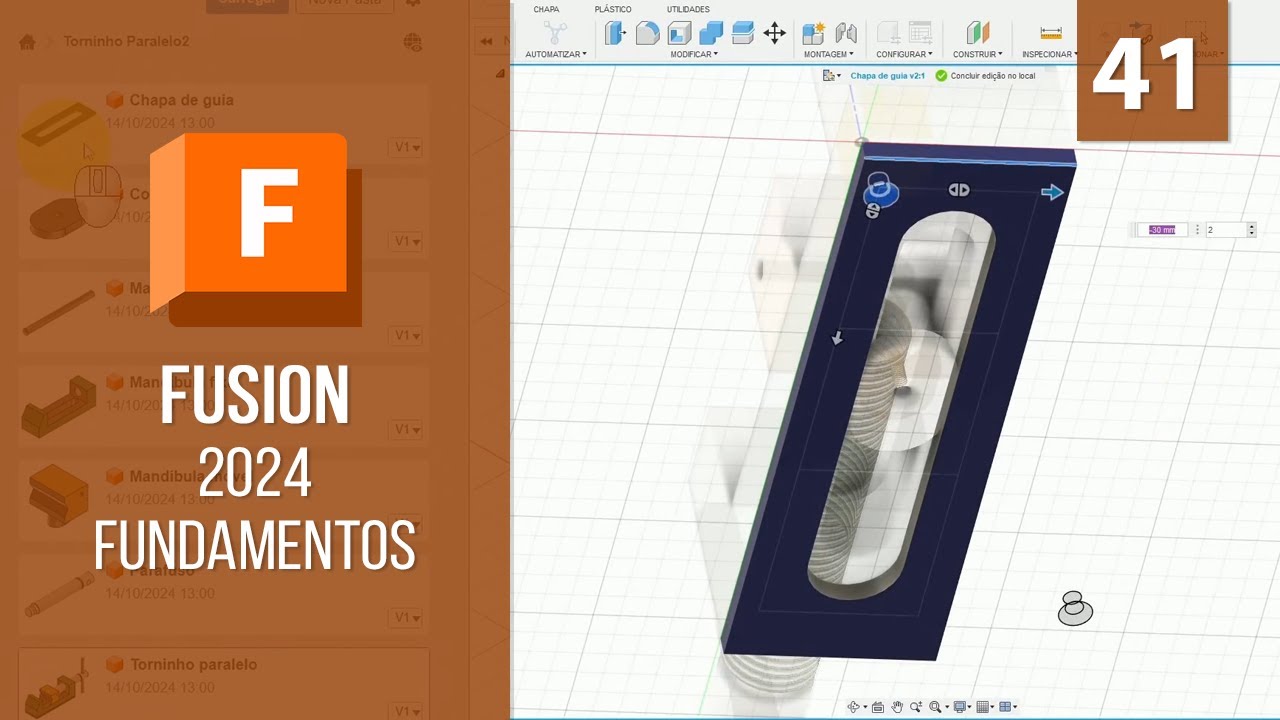Screen dimensions: 1280x720
Task: Click the Grid and Snaps icon
Action: point(984,707)
